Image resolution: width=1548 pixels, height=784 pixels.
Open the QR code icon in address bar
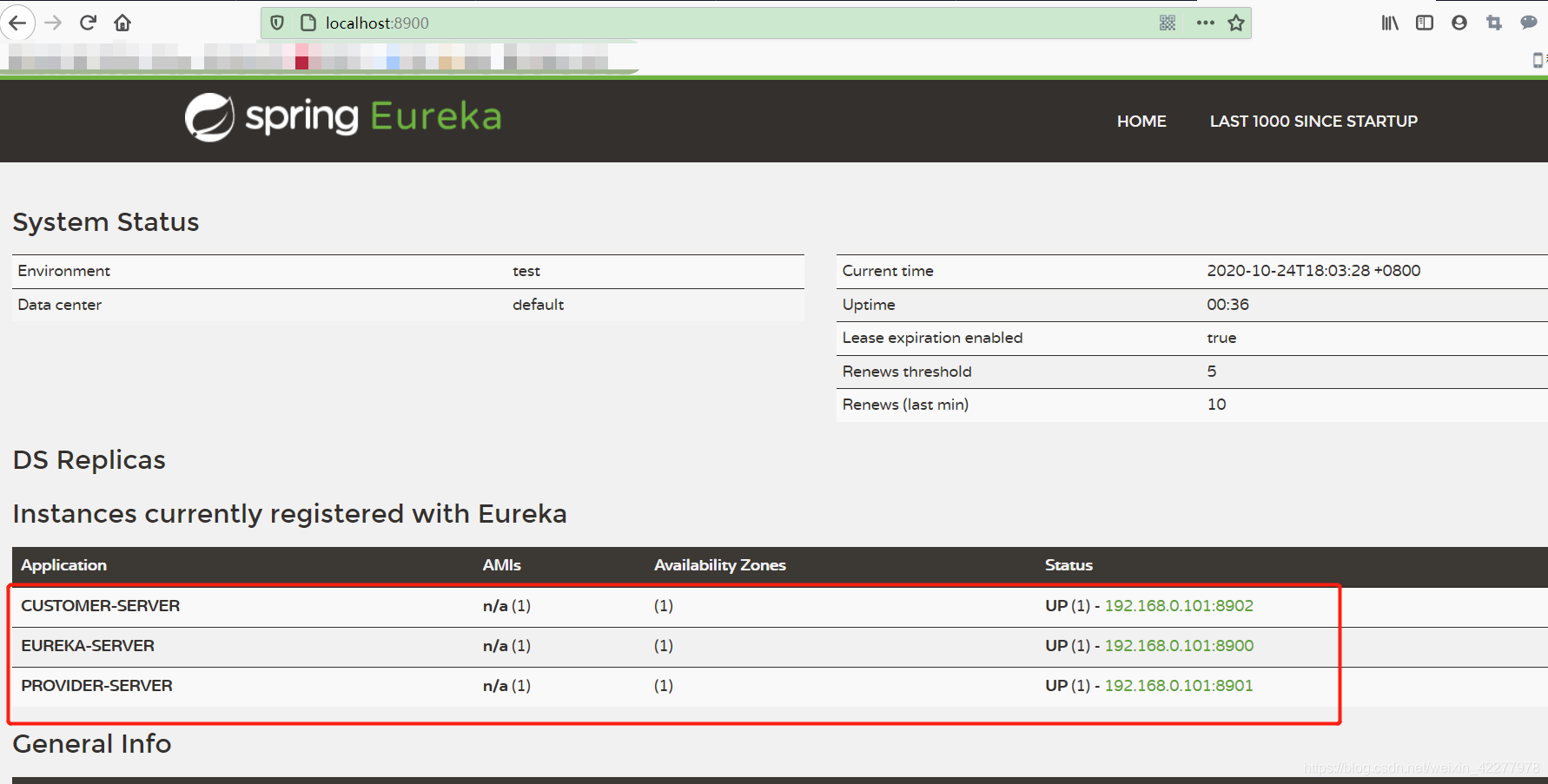1168,23
